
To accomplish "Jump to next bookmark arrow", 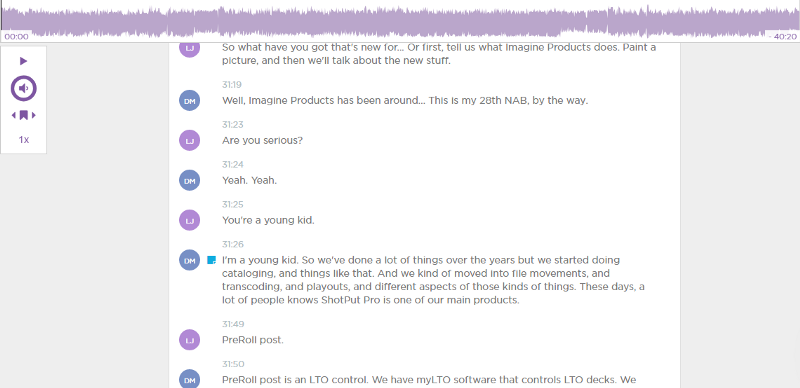I will click(34, 115).
